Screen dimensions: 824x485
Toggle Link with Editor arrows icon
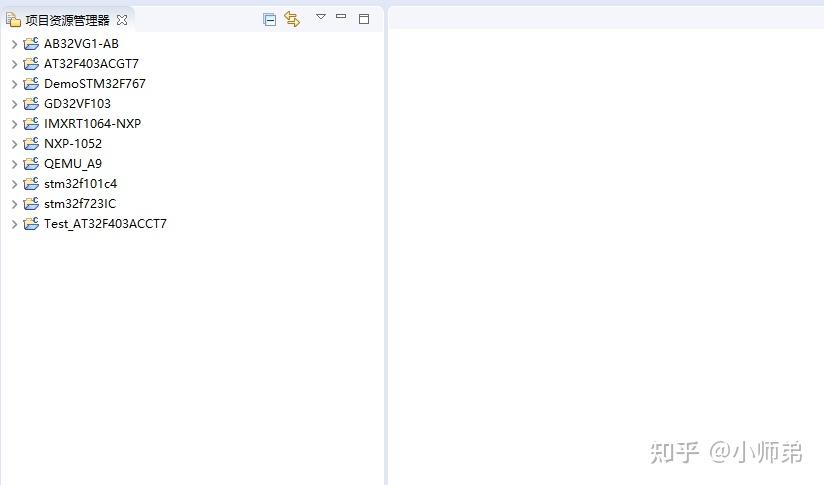coord(292,19)
